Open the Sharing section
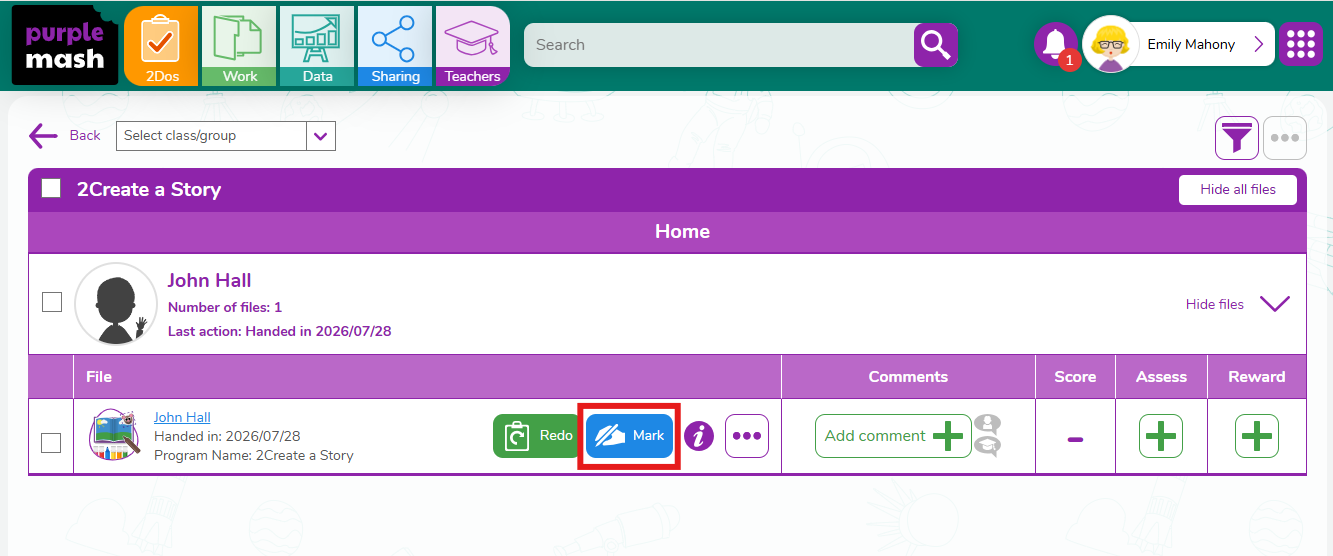 [x=395, y=46]
